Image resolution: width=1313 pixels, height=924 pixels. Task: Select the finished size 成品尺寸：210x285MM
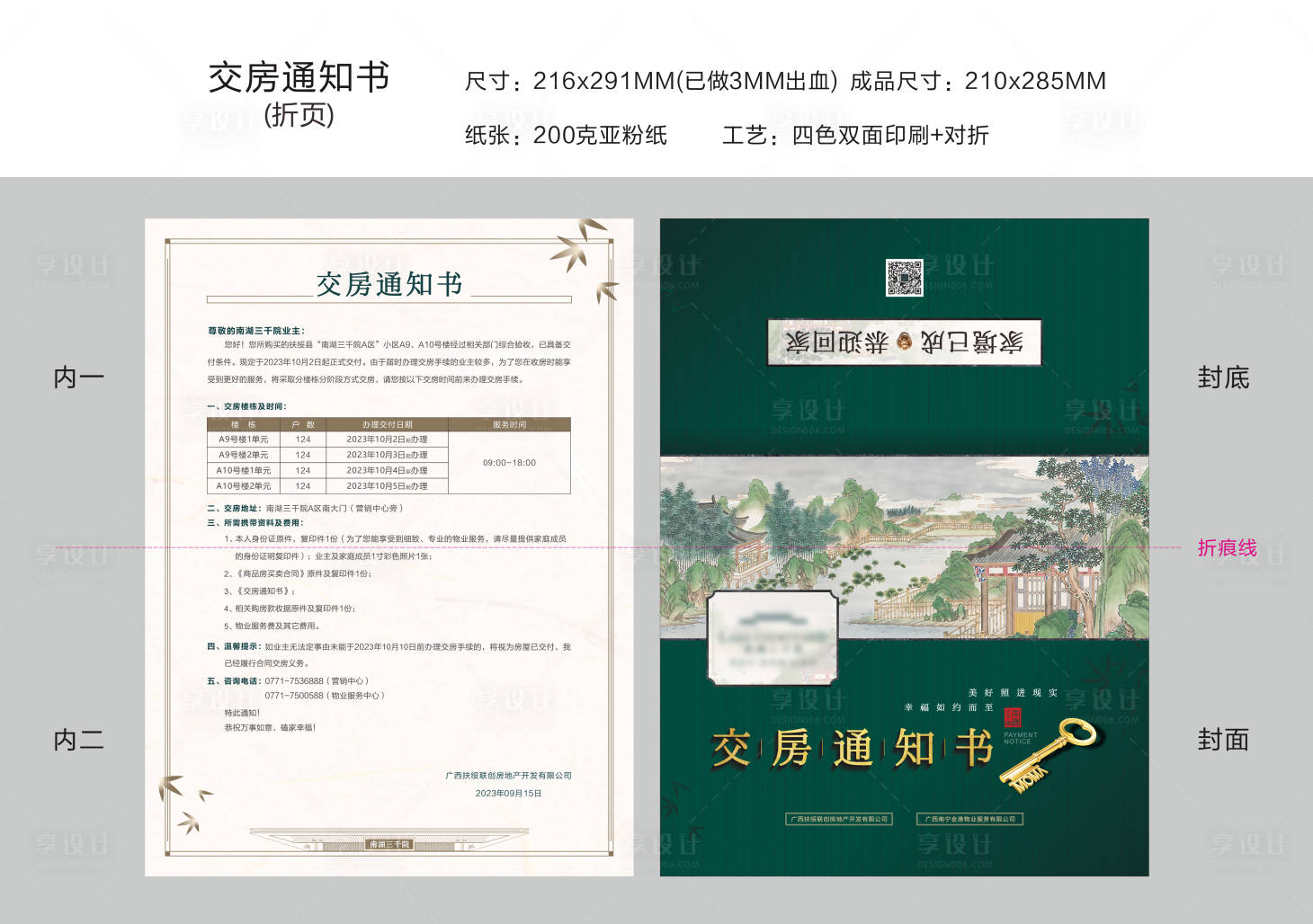pyautogui.click(x=978, y=81)
